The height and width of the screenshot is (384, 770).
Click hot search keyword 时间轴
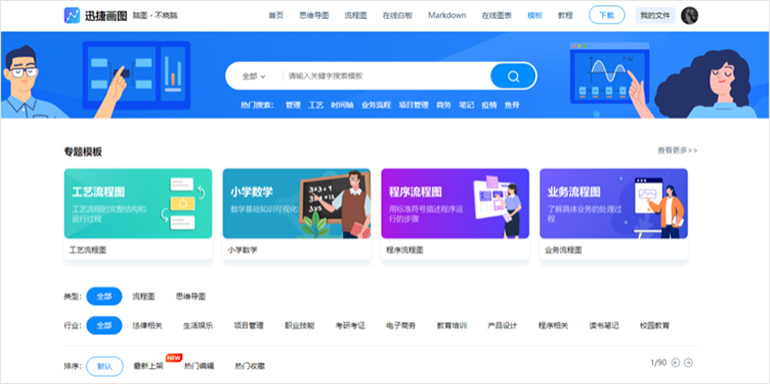click(x=342, y=105)
